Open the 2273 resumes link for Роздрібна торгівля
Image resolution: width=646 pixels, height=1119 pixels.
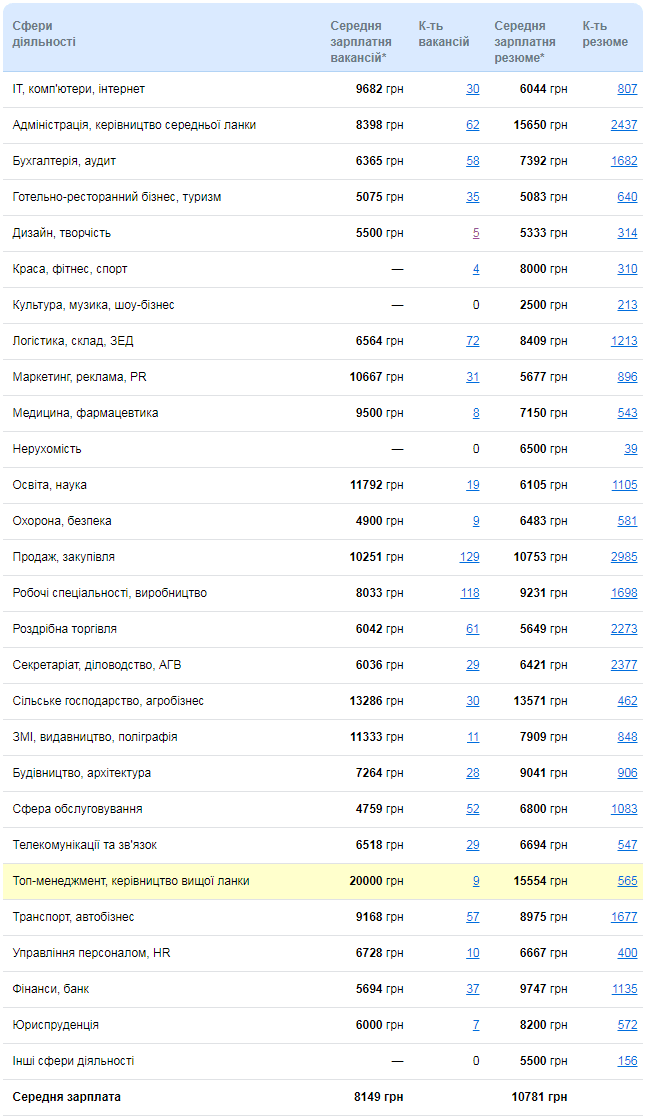tap(624, 629)
